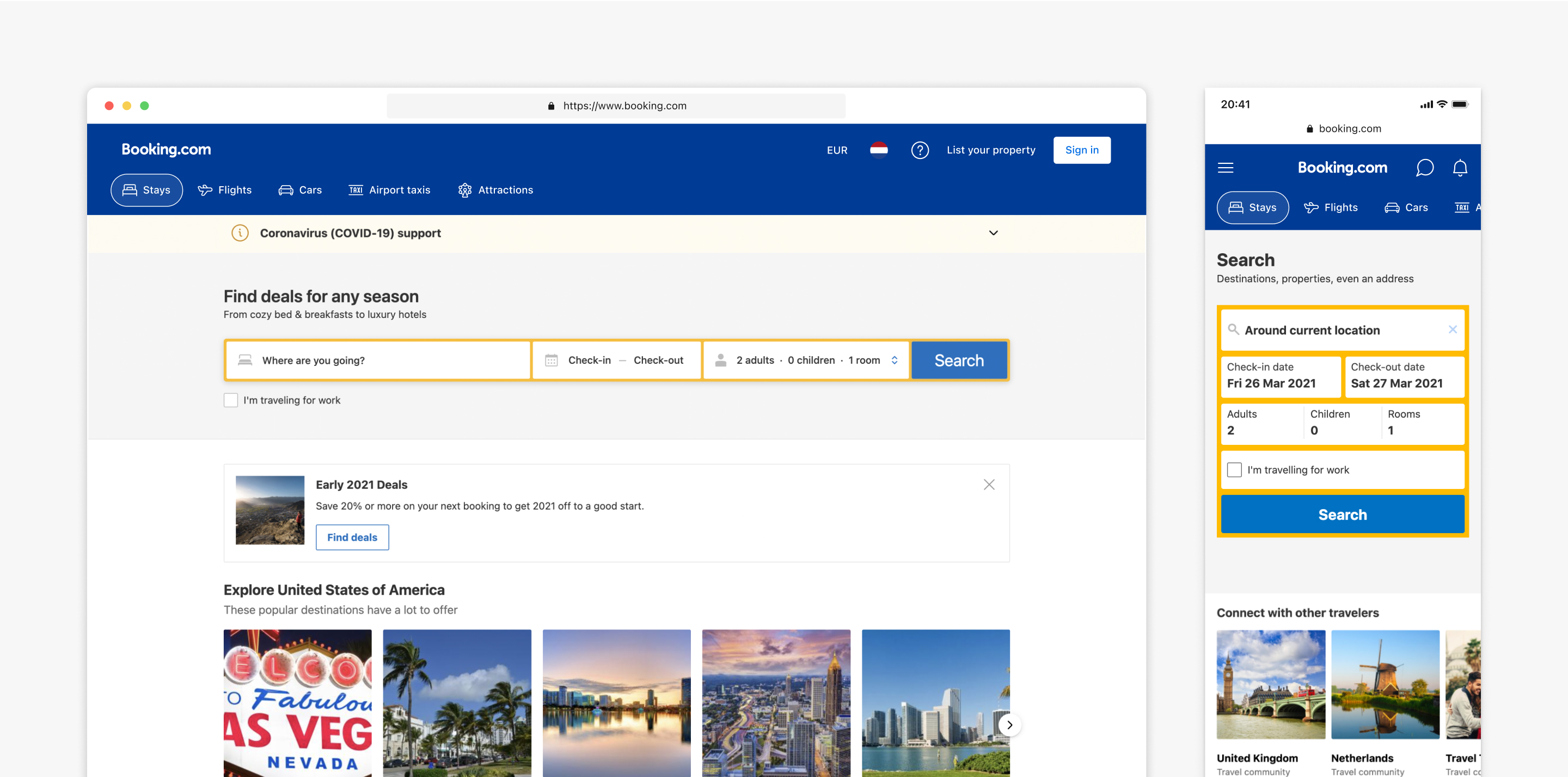
Task: Select the mobile Airport taxi icon tab
Action: [1461, 207]
